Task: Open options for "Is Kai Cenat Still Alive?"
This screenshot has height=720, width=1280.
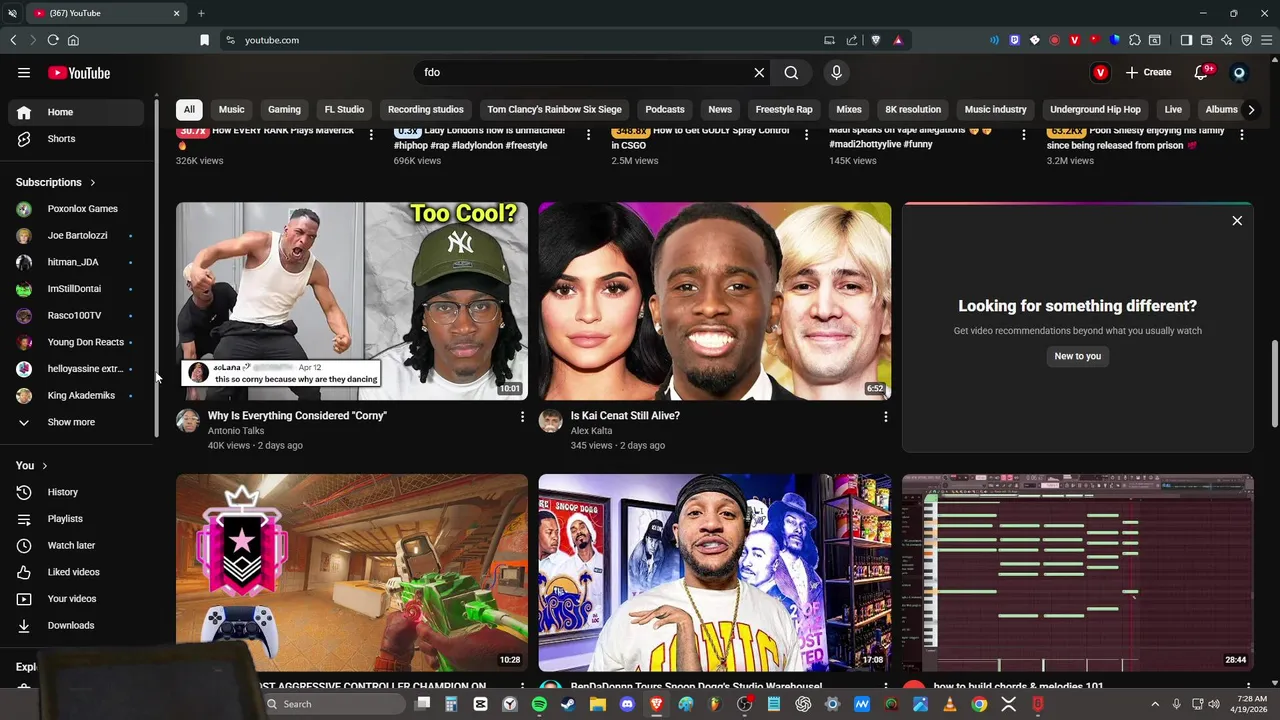Action: tap(885, 416)
